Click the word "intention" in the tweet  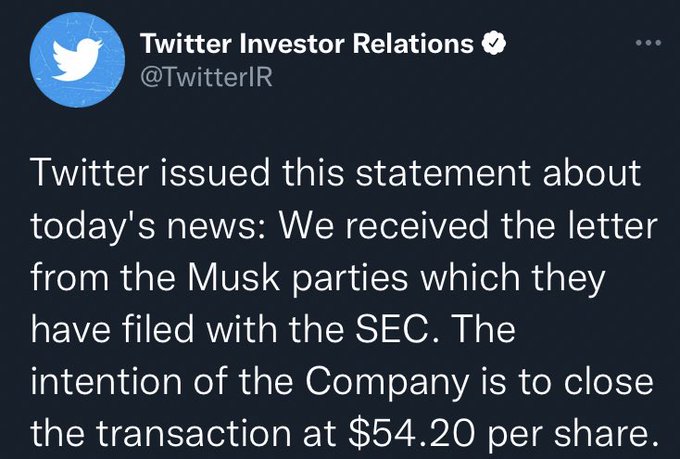(106, 381)
